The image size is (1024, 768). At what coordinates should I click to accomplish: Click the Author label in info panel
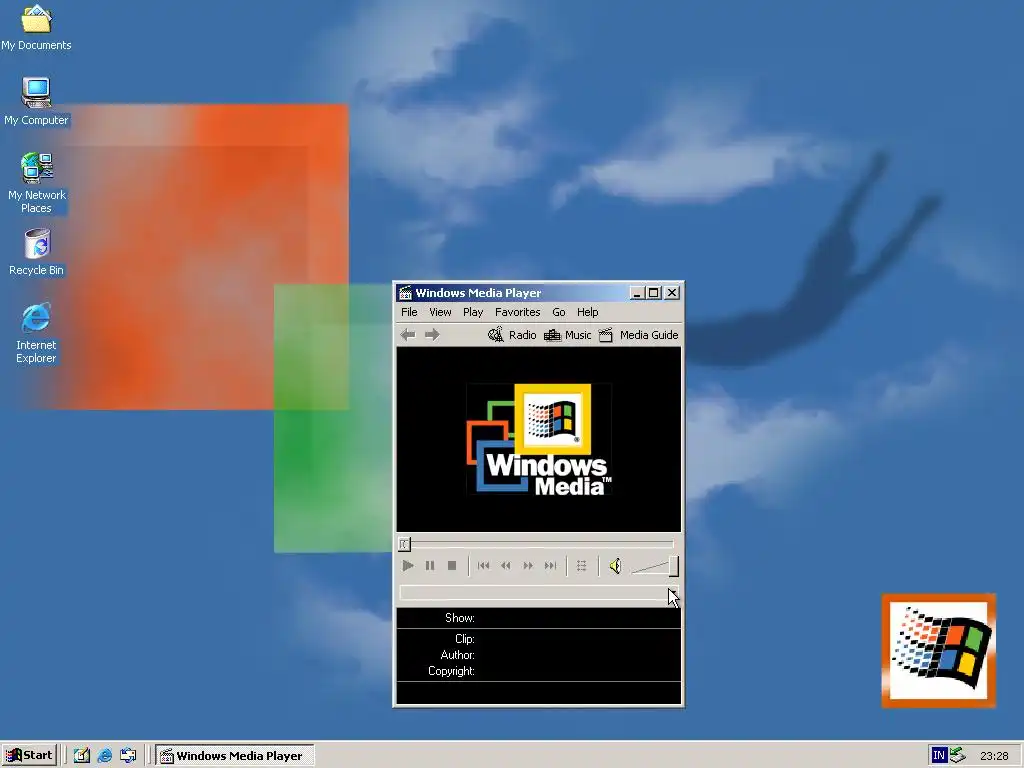click(x=457, y=655)
